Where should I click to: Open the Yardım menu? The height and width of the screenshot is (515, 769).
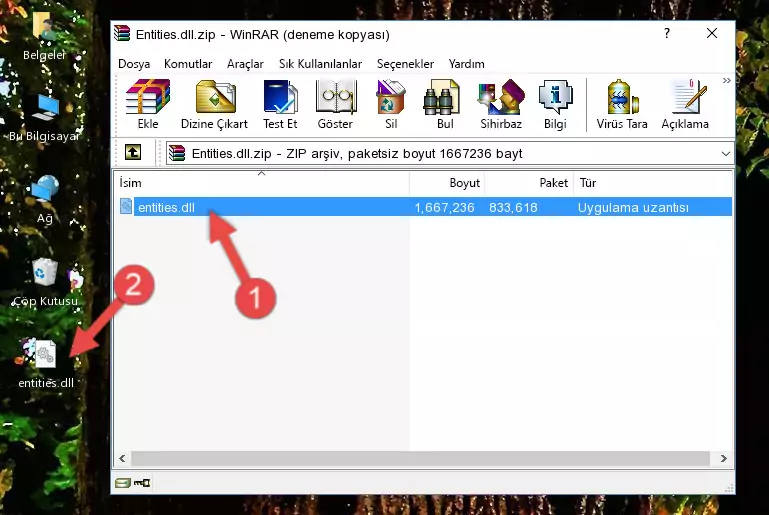466,64
